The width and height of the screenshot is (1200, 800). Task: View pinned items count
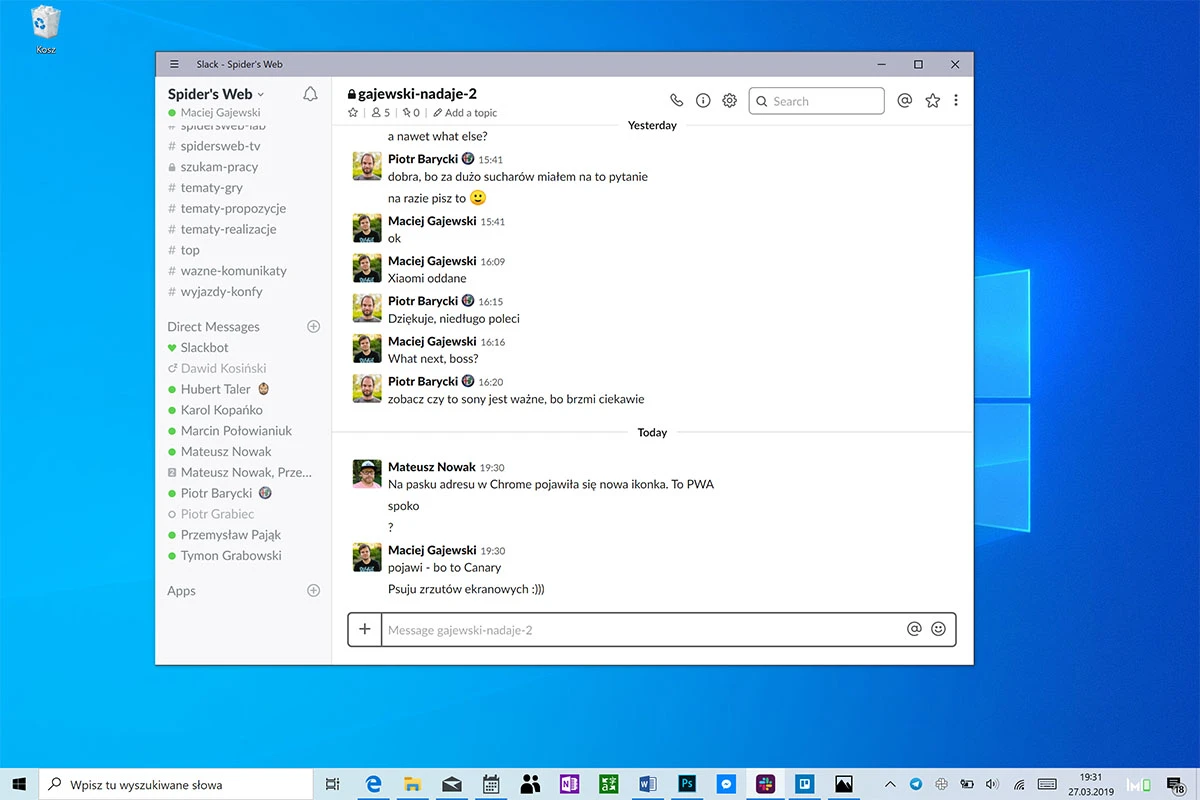pyautogui.click(x=411, y=113)
